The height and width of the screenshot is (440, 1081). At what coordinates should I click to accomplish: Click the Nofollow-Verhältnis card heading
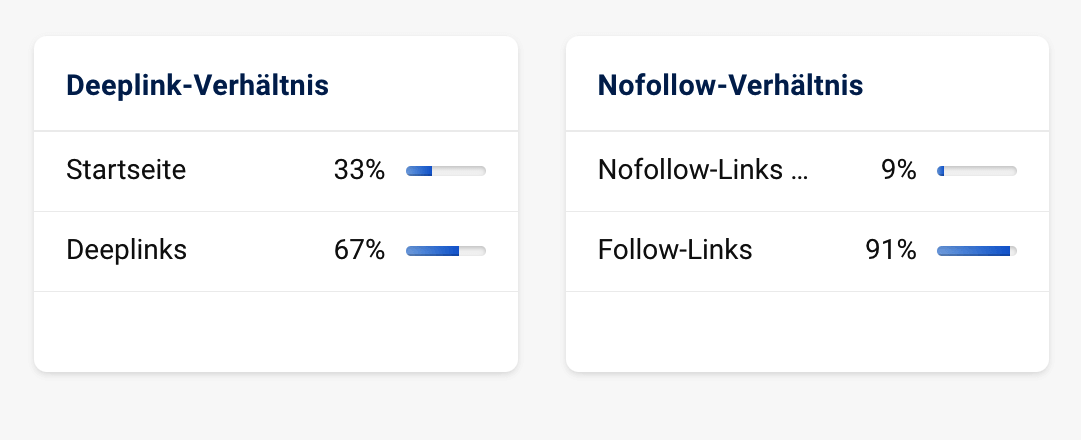pos(730,86)
